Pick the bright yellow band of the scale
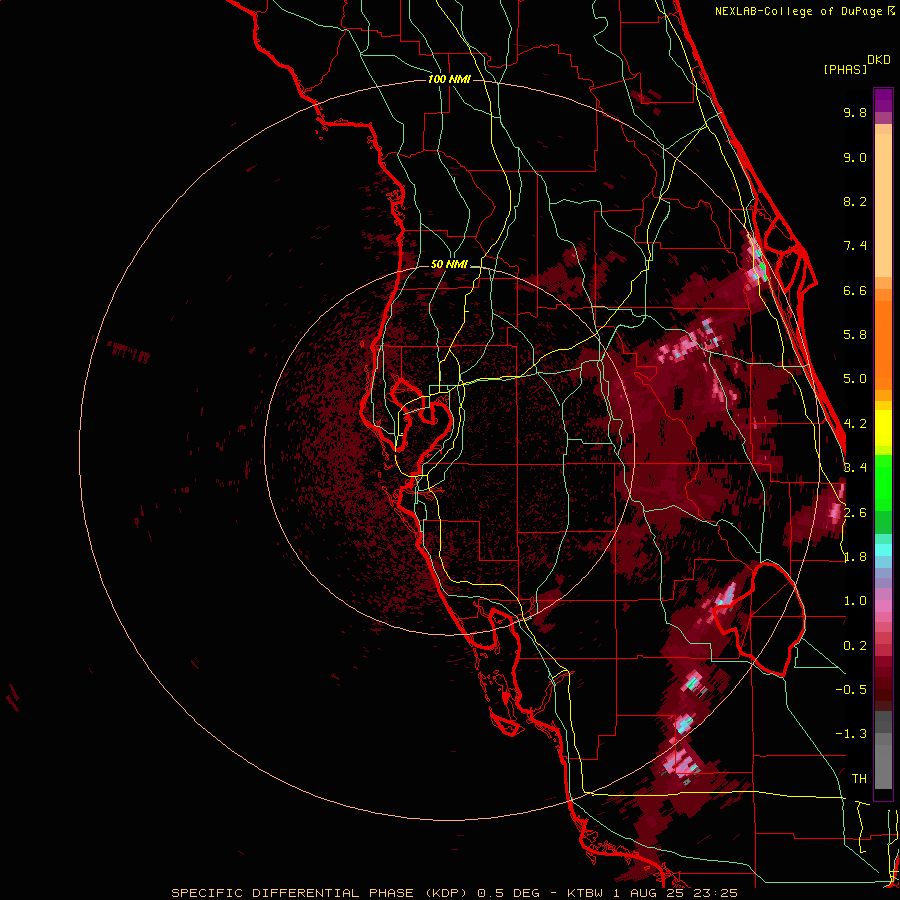The width and height of the screenshot is (900, 900). (883, 428)
